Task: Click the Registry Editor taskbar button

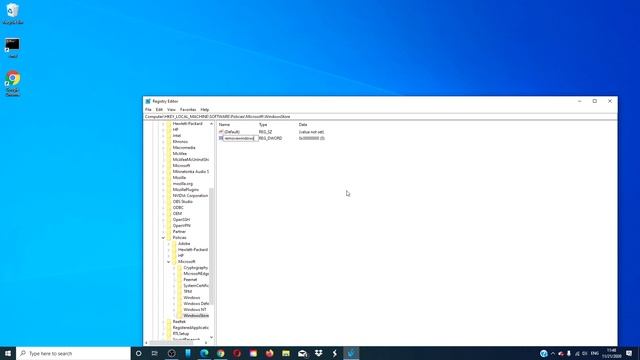Action: tap(351, 353)
